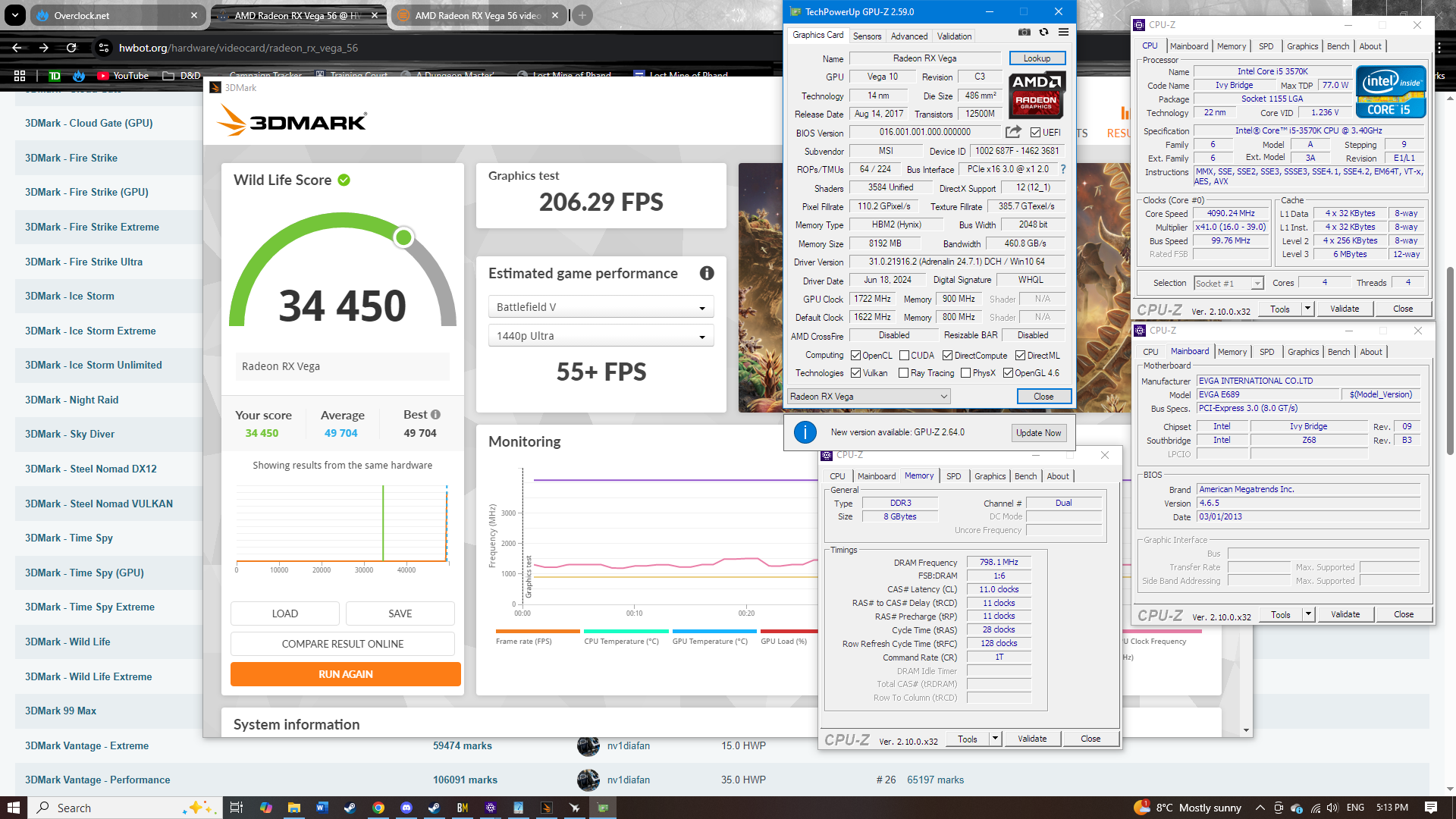The image size is (1456, 819).
Task: Click GPU Load red legend swatch
Action: (789, 632)
